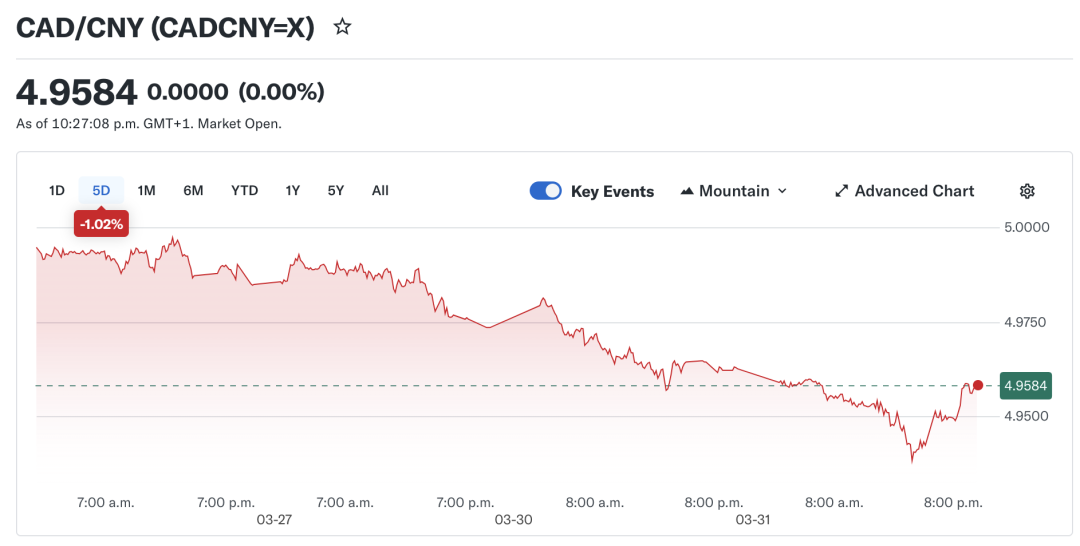Click the Advanced Chart expand arrows icon

click(x=842, y=191)
